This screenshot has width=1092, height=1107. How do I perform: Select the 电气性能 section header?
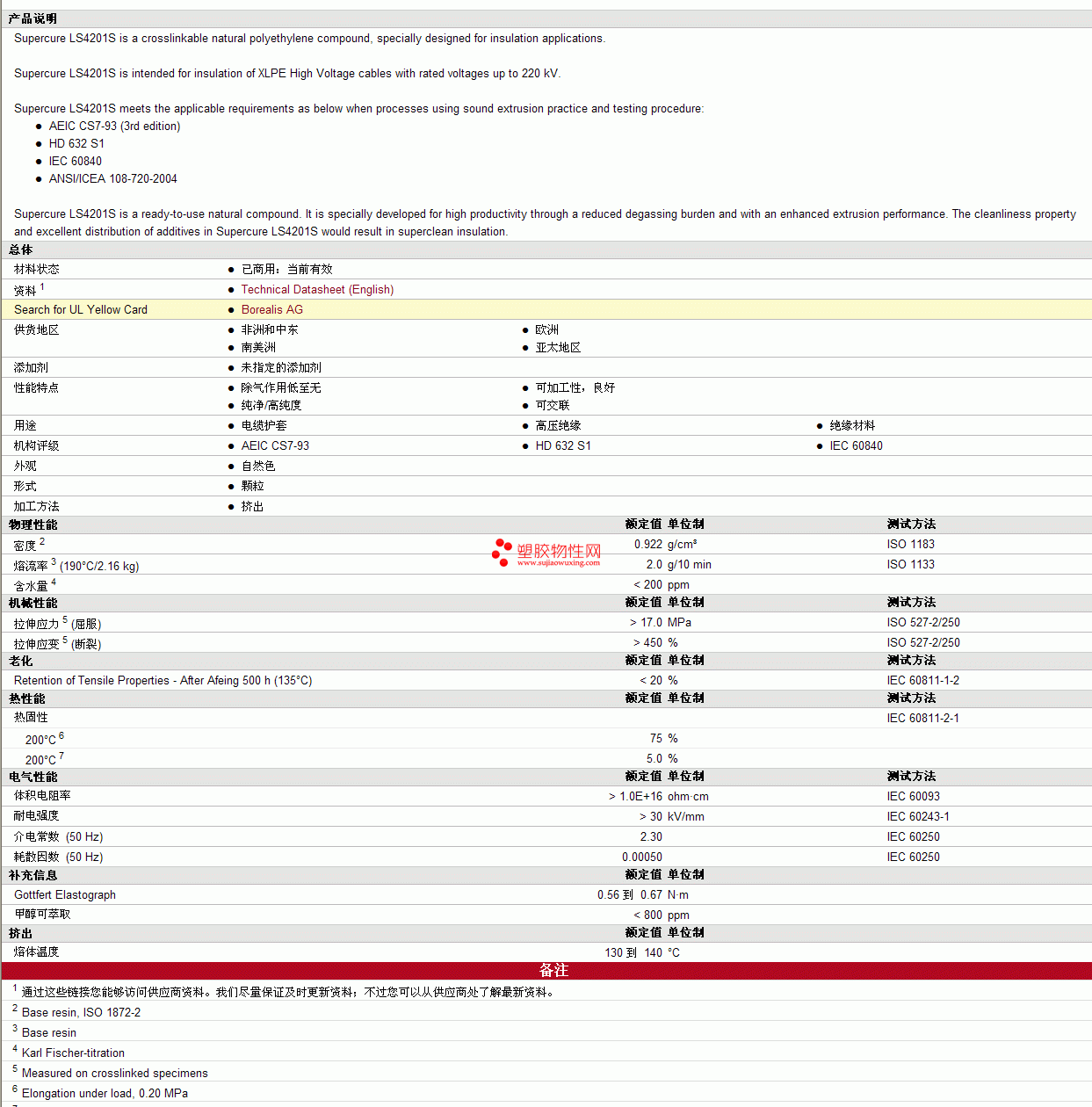33,777
